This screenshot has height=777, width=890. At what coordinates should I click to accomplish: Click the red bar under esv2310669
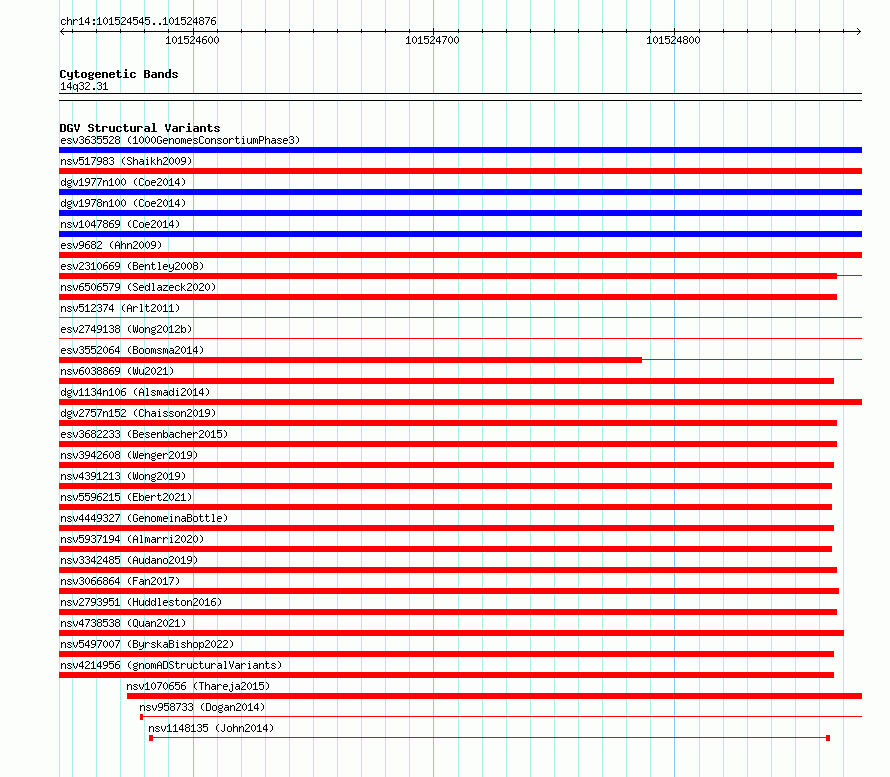click(x=448, y=276)
